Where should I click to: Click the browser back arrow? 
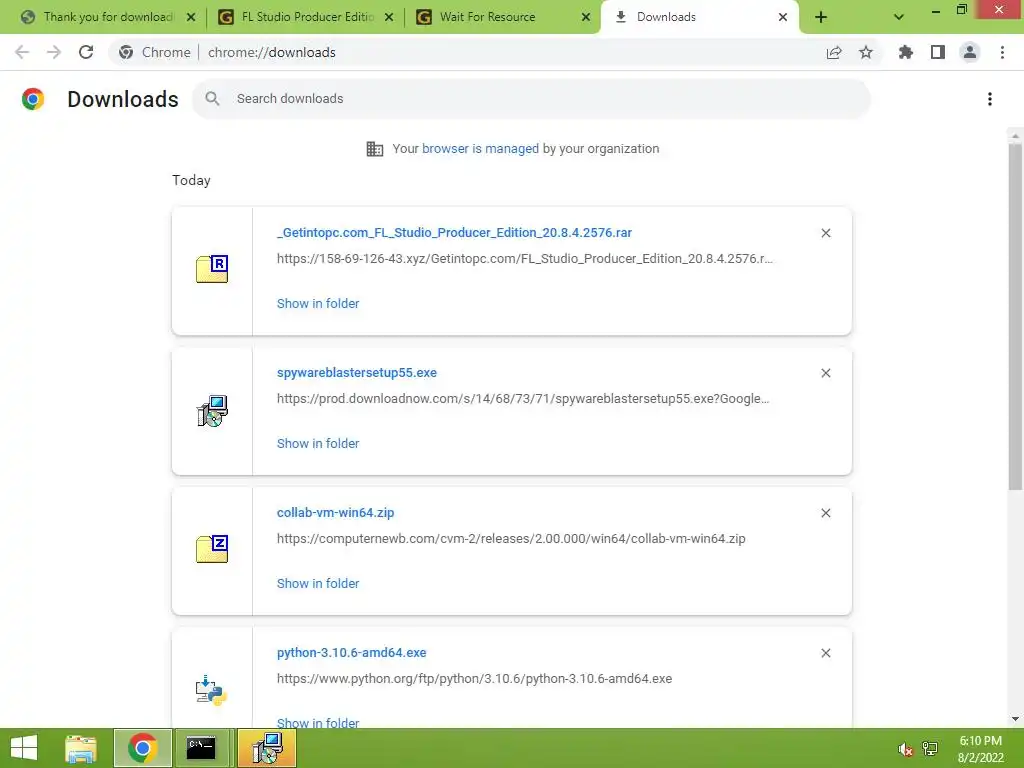click(x=22, y=52)
